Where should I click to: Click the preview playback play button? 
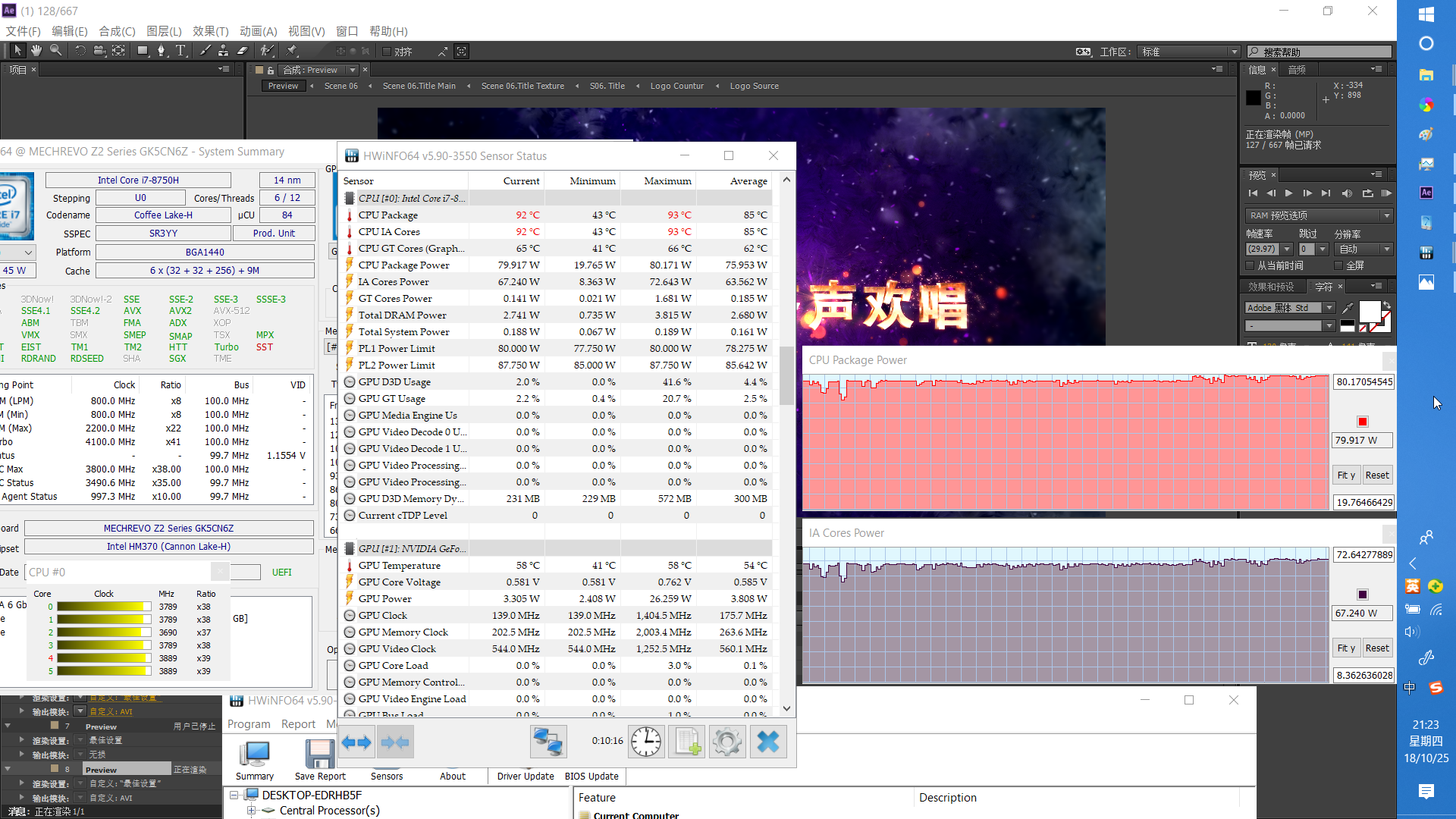tap(1290, 193)
